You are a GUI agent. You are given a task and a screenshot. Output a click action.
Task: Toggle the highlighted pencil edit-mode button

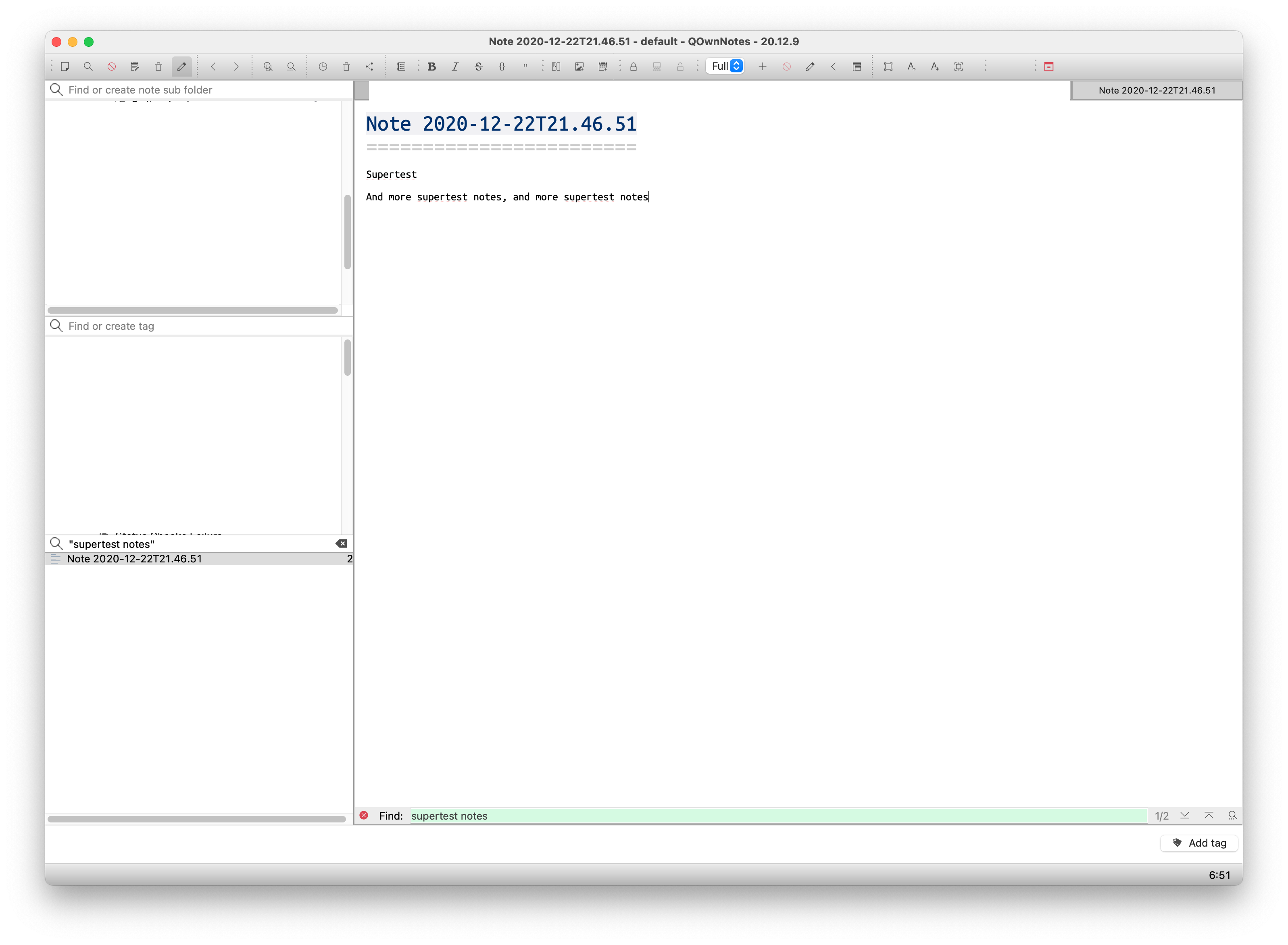[181, 67]
